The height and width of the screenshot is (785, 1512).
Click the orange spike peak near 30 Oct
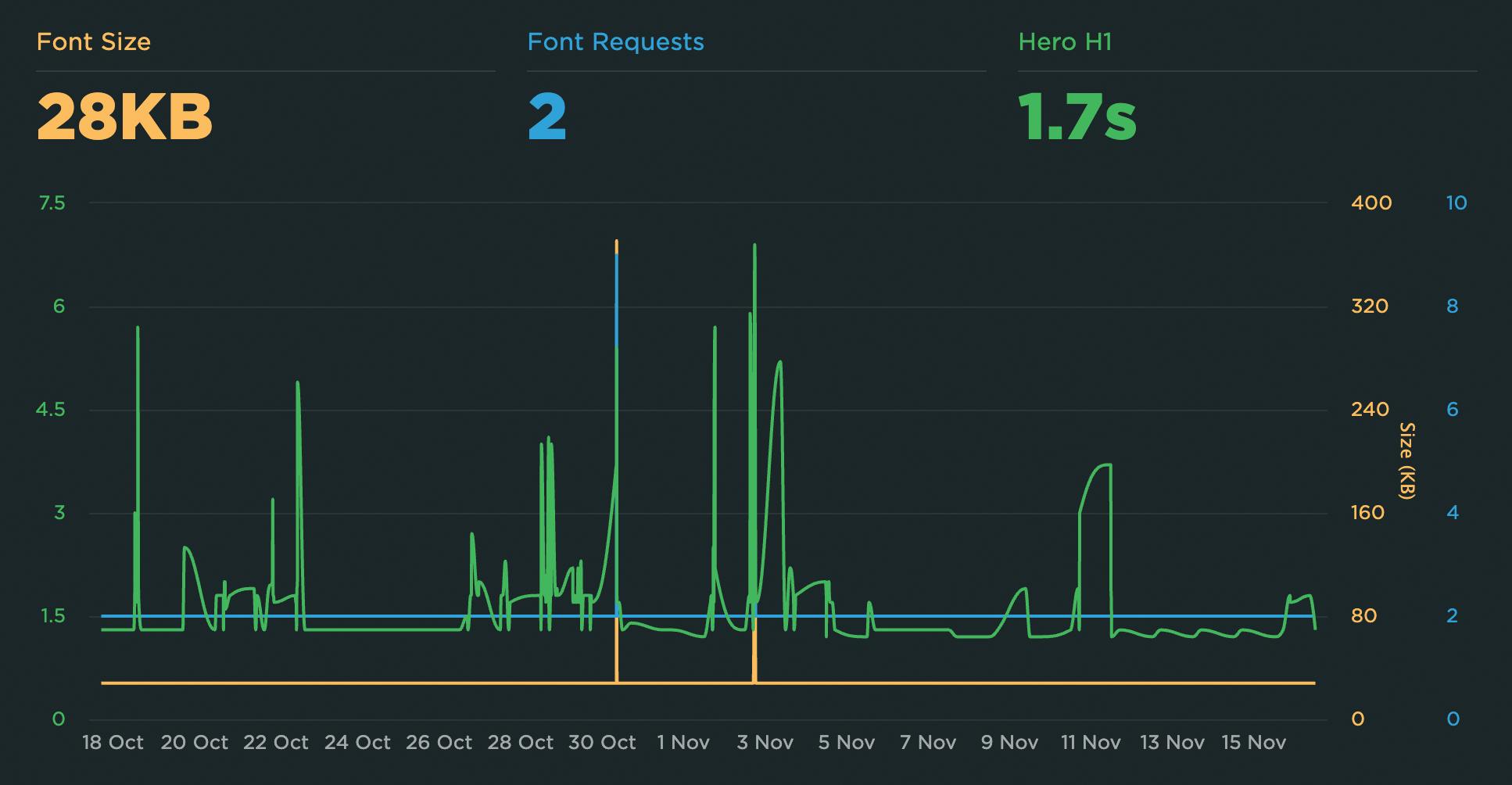tap(617, 242)
